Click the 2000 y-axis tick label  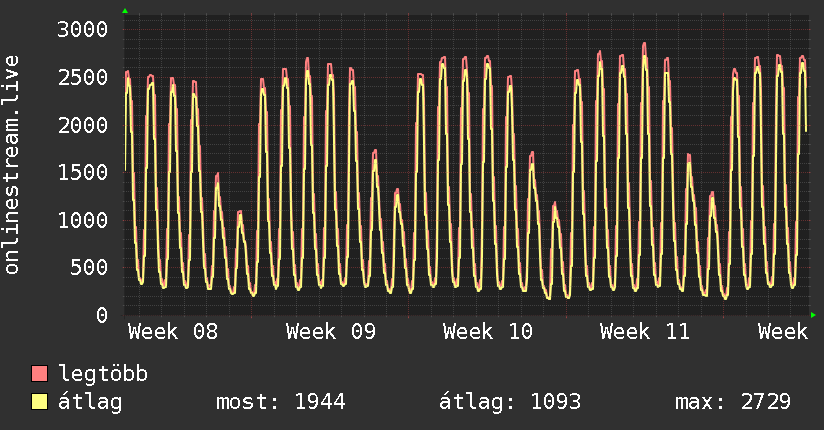pos(82,125)
